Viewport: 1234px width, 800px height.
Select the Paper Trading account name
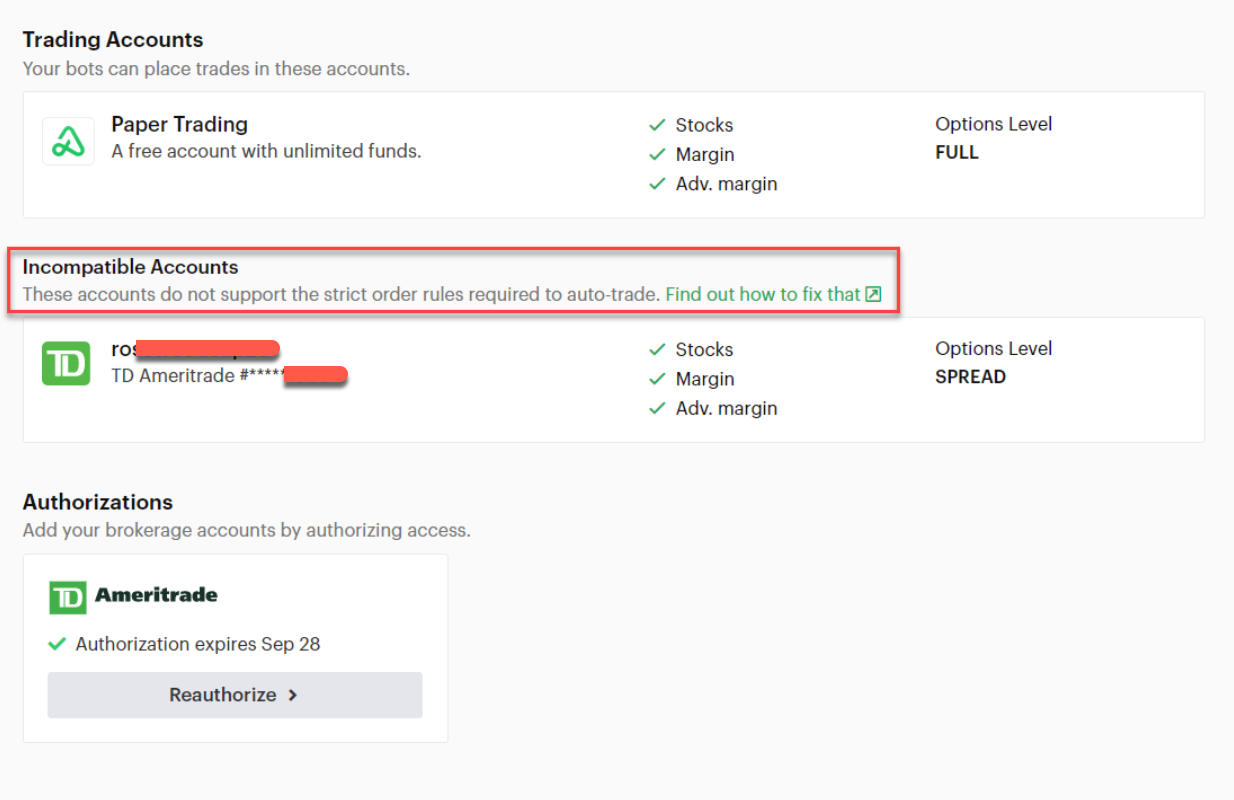[x=179, y=124]
